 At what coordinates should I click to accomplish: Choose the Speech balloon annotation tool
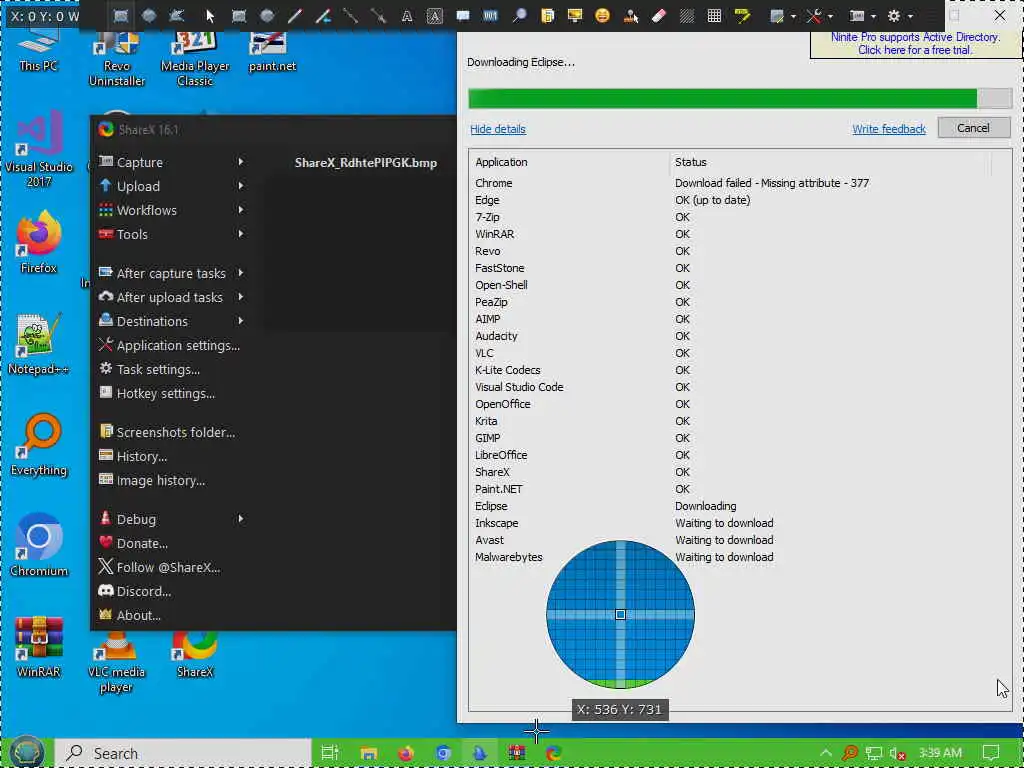pos(463,16)
